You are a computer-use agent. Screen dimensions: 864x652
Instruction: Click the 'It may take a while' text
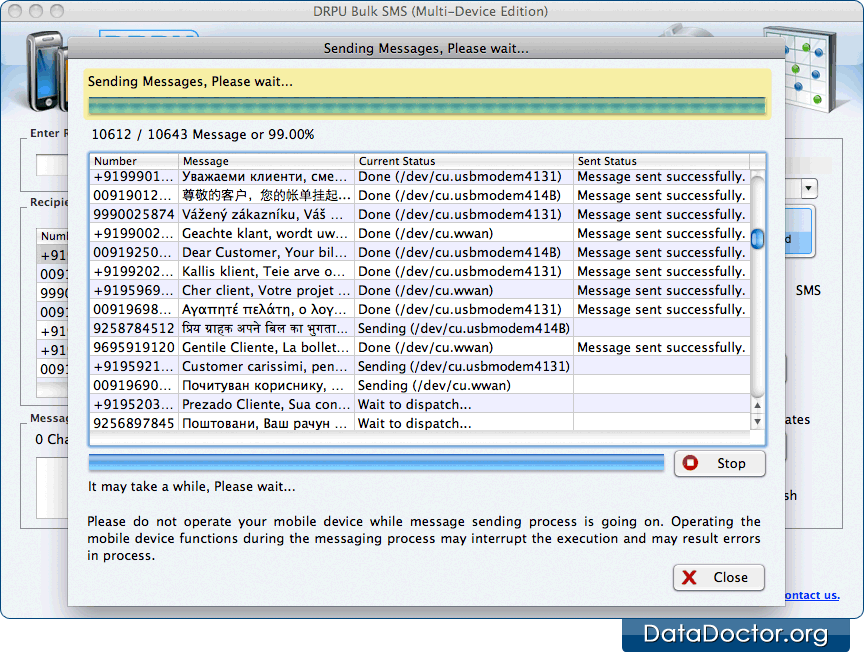tap(191, 487)
